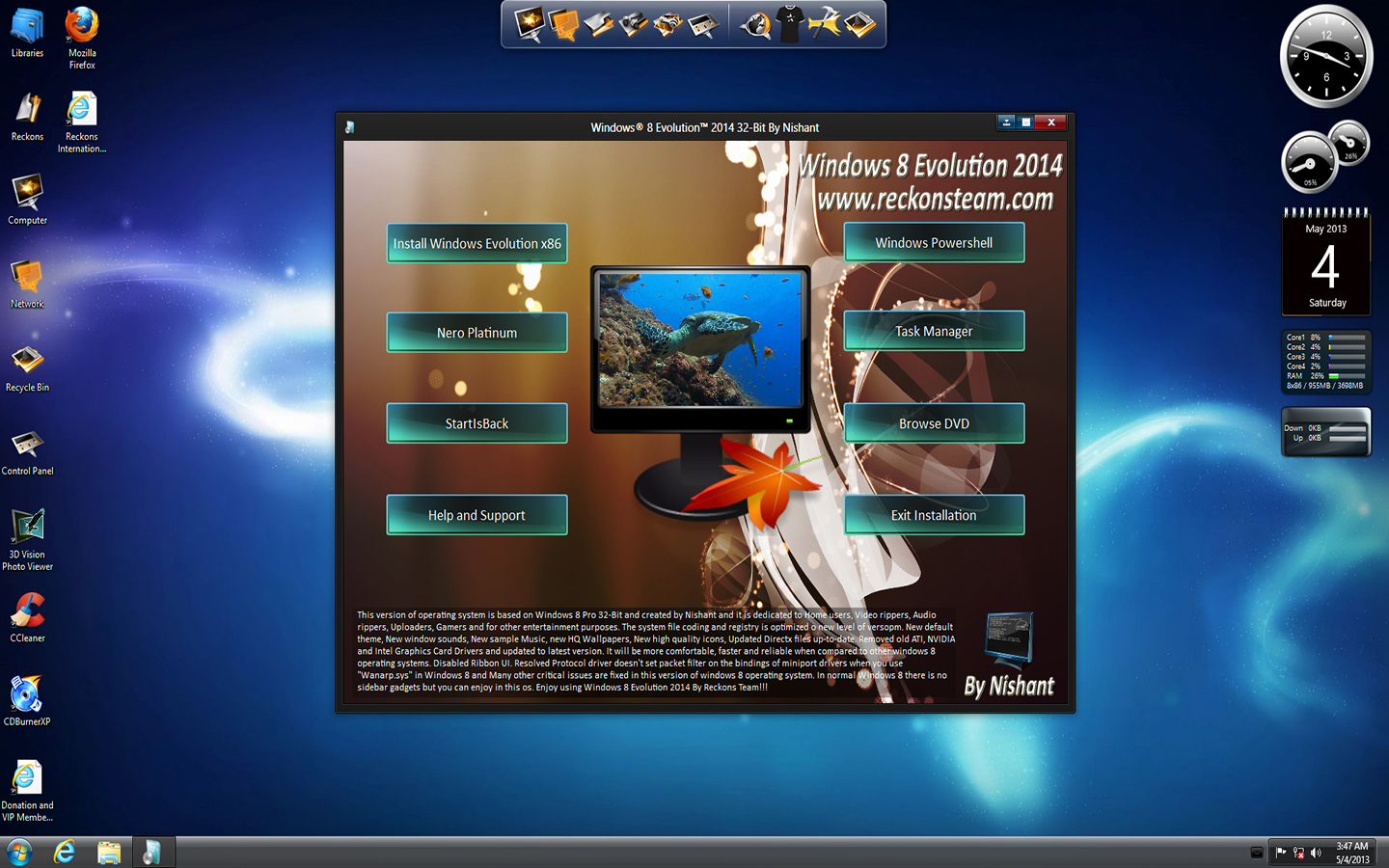This screenshot has width=1389, height=868.
Task: Click the globe icon in the top dock
Action: 755,24
